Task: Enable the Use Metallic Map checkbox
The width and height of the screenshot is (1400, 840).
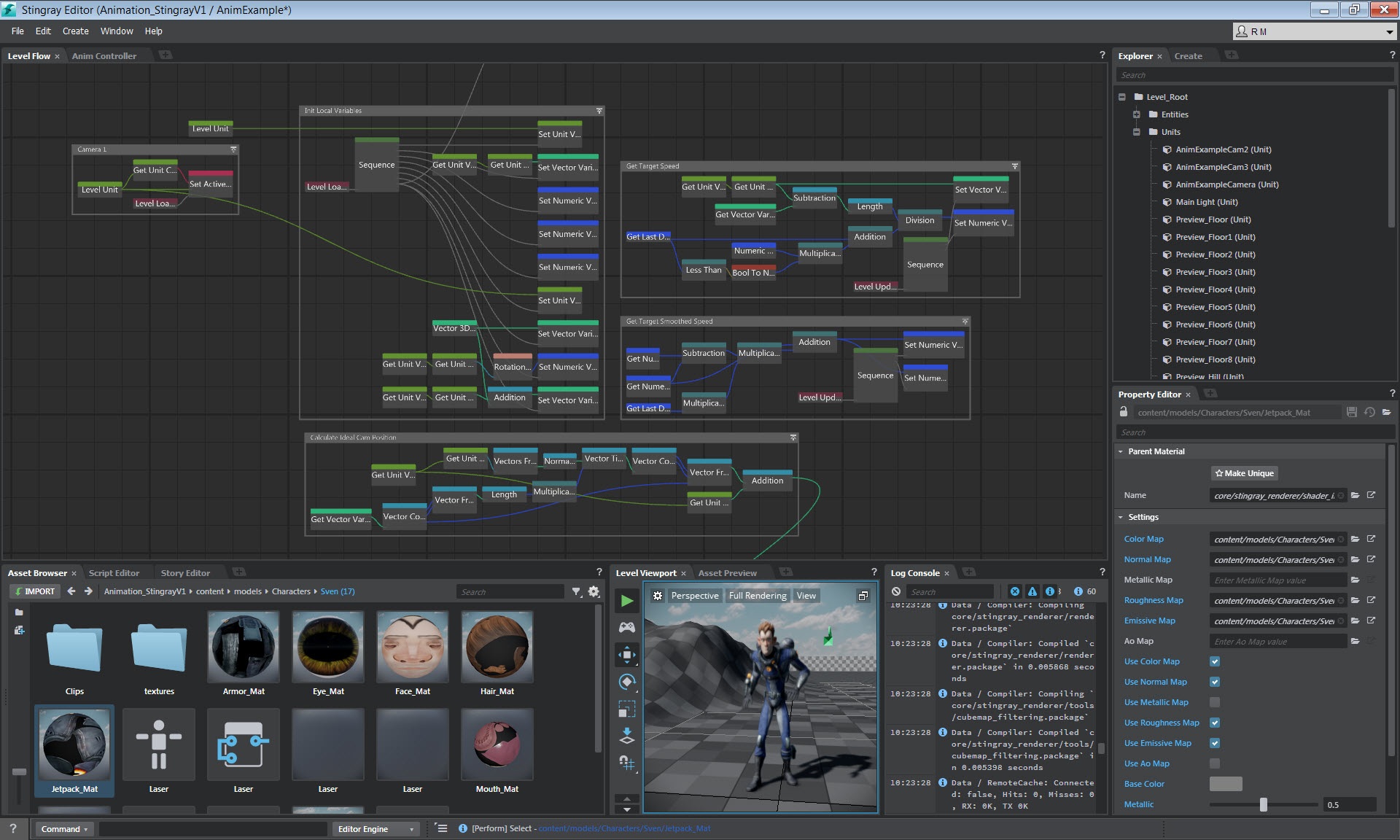Action: tap(1215, 702)
